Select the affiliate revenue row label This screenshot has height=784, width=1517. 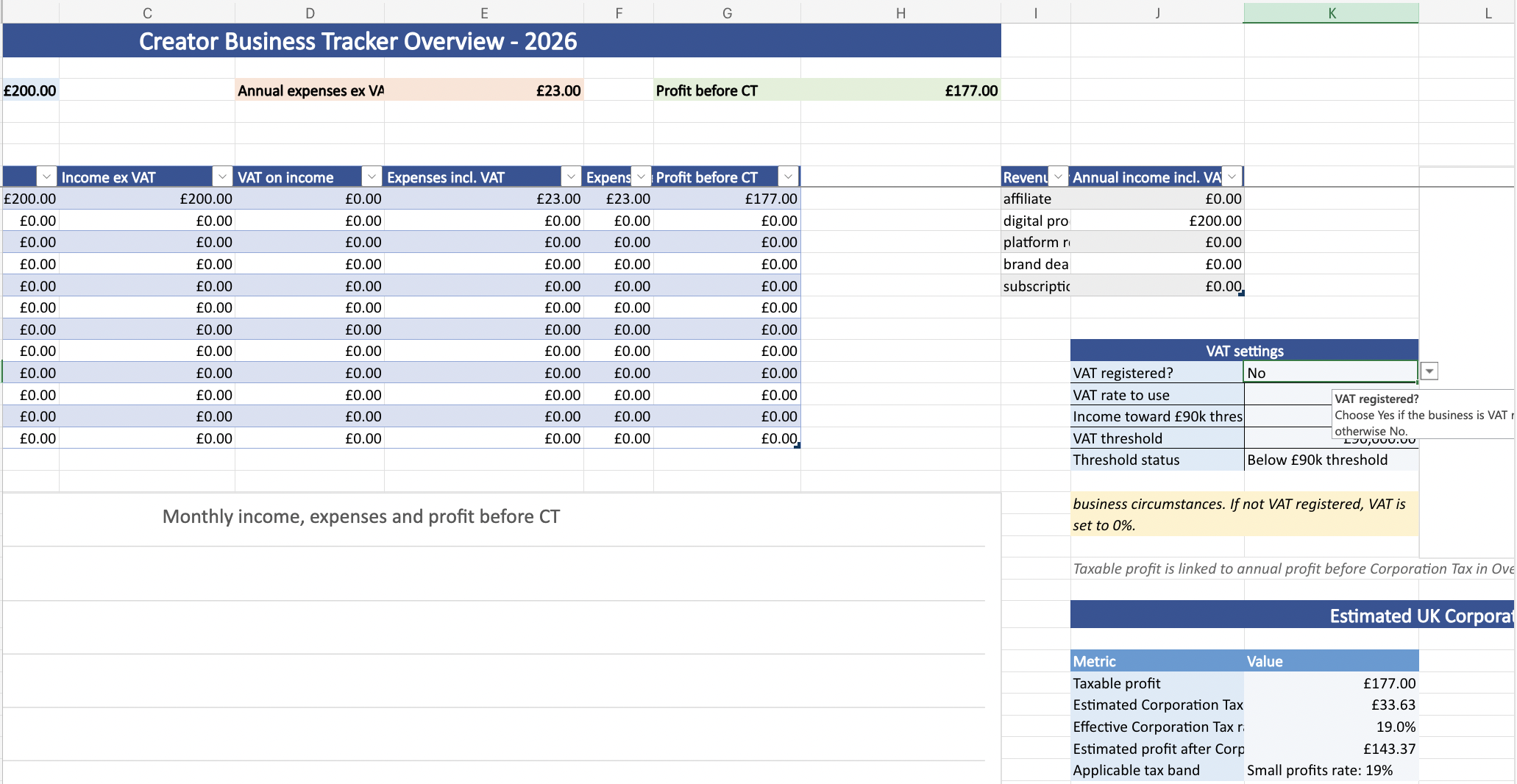point(1036,199)
